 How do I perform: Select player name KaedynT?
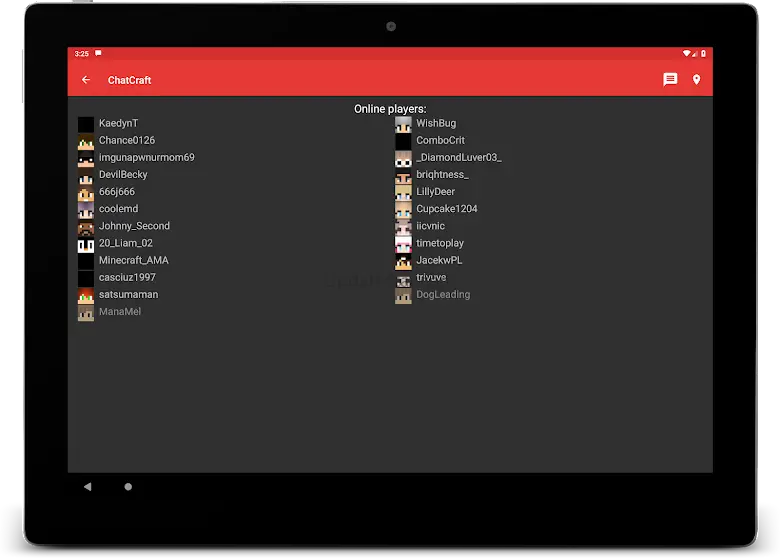(118, 123)
